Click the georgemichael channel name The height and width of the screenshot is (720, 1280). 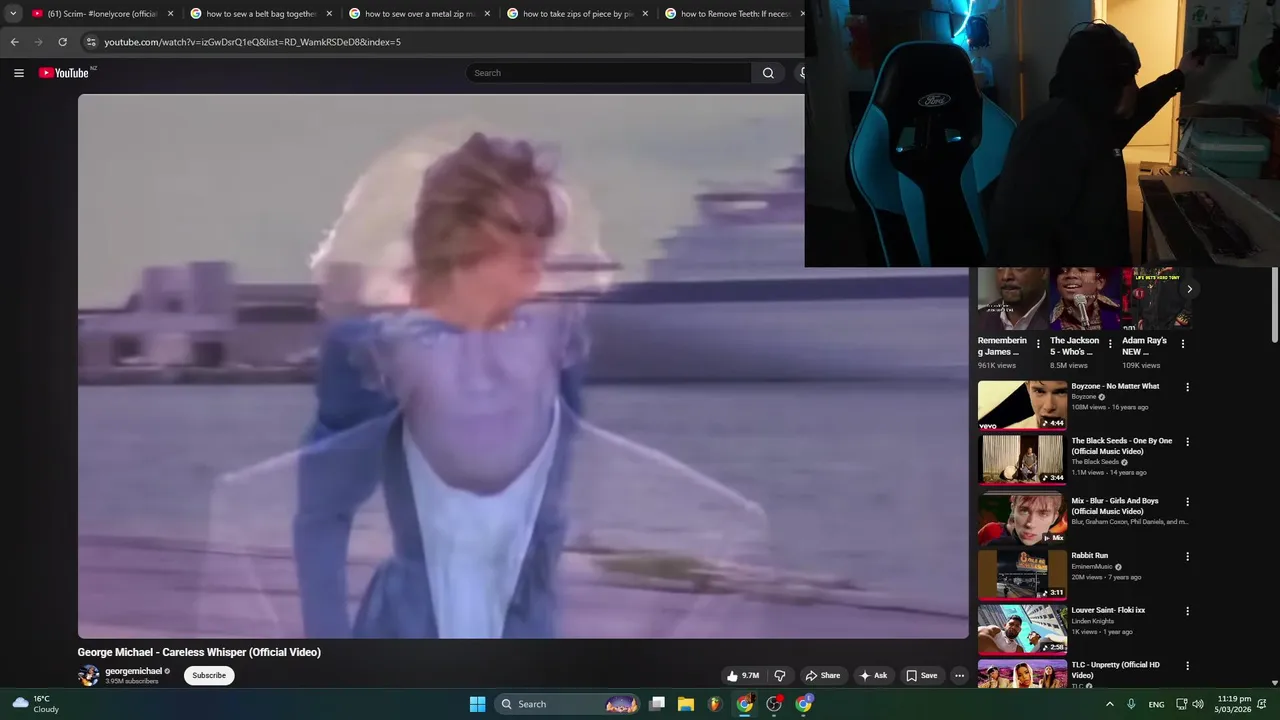click(133, 671)
